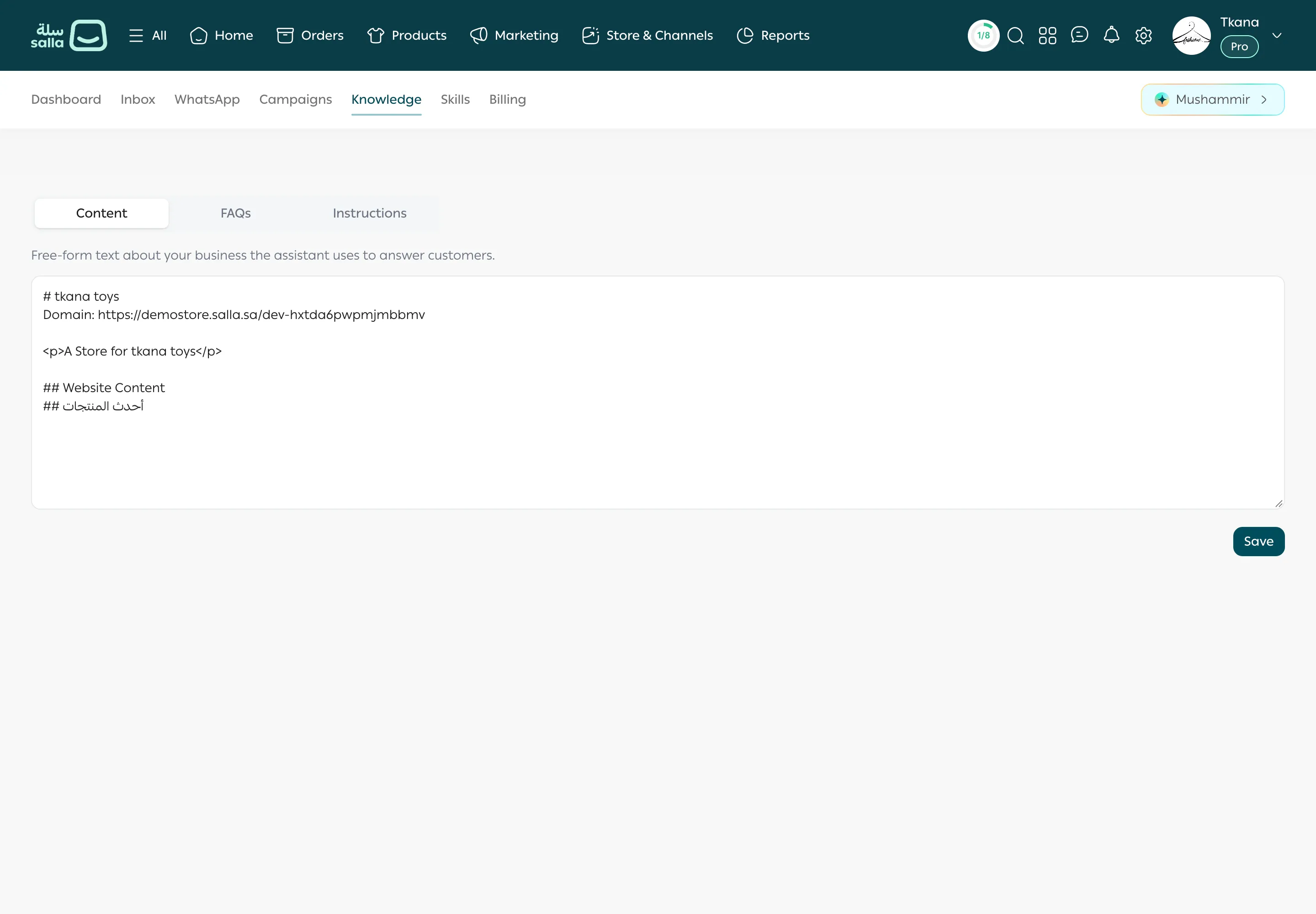The image size is (1316, 914).
Task: Click the Store & Channels icon
Action: tap(590, 36)
